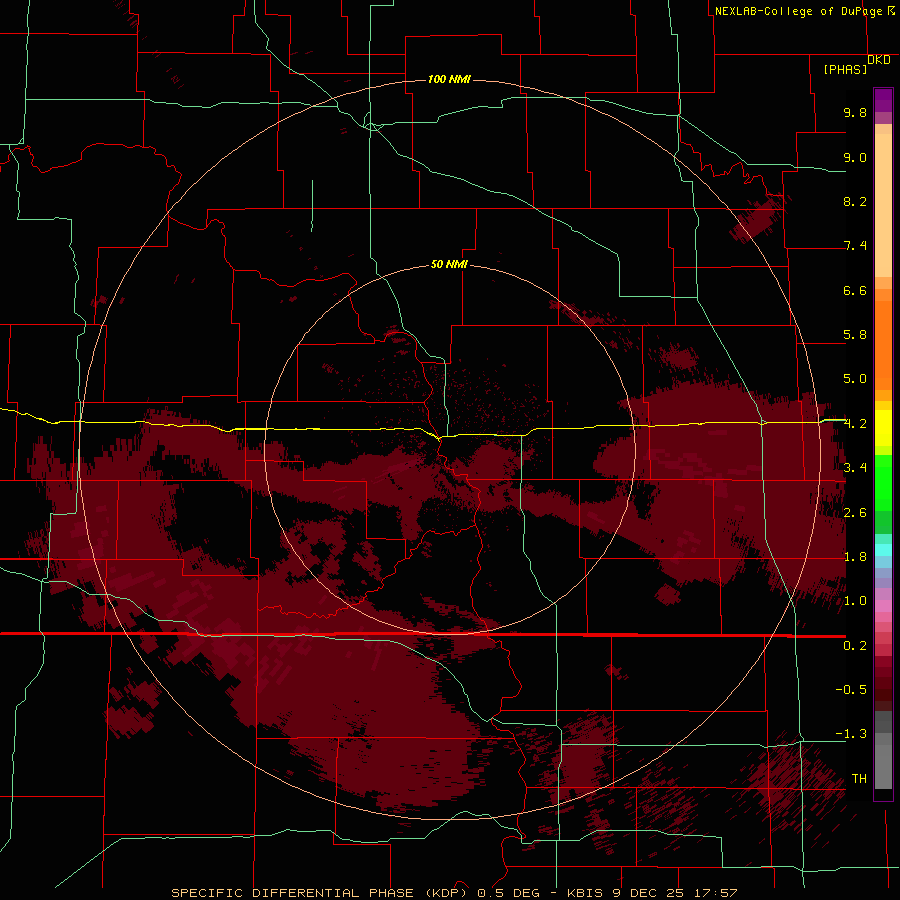Click the -1.3 scale value label

coord(851,734)
